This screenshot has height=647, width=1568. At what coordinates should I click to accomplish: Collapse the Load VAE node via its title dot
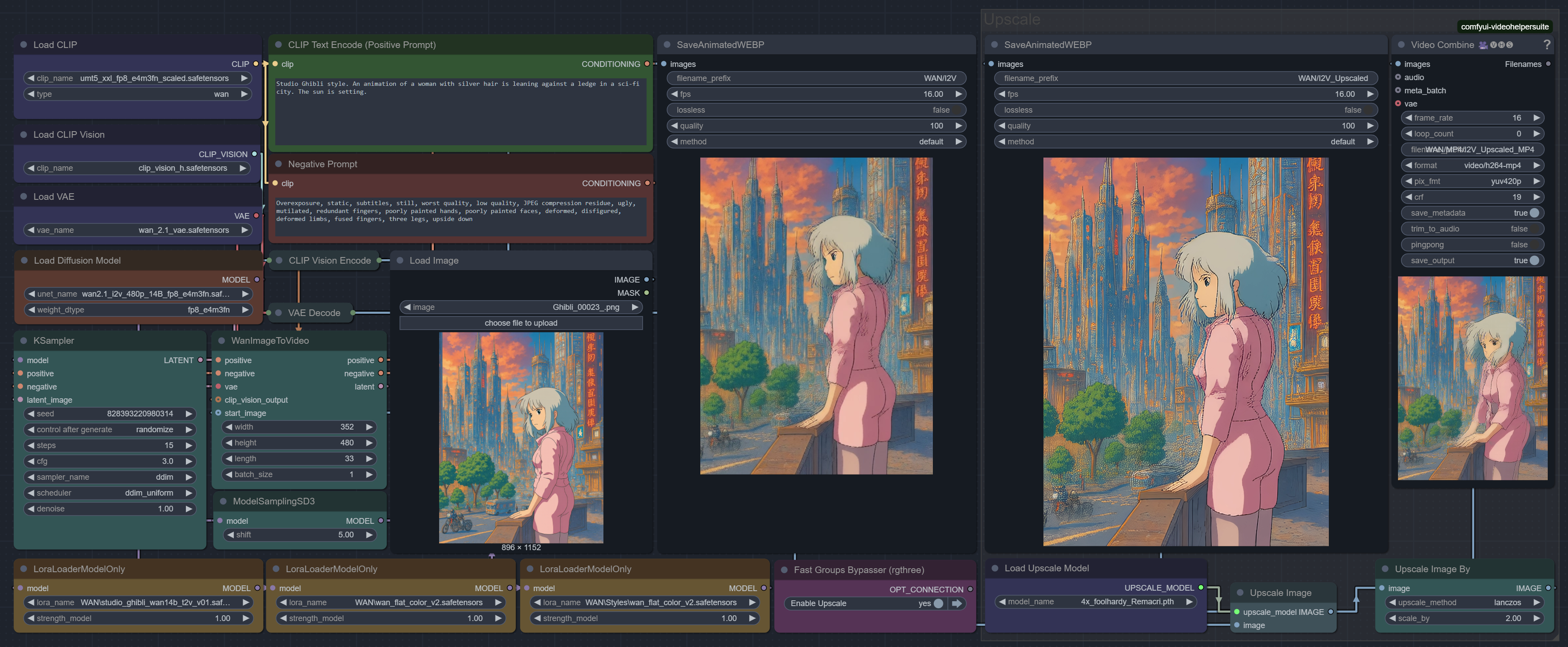point(24,197)
